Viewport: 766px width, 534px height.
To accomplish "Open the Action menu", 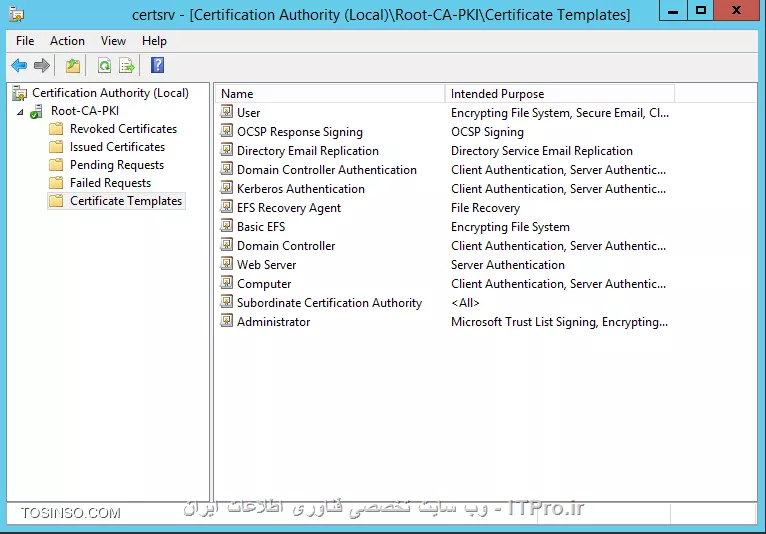I will 67,41.
